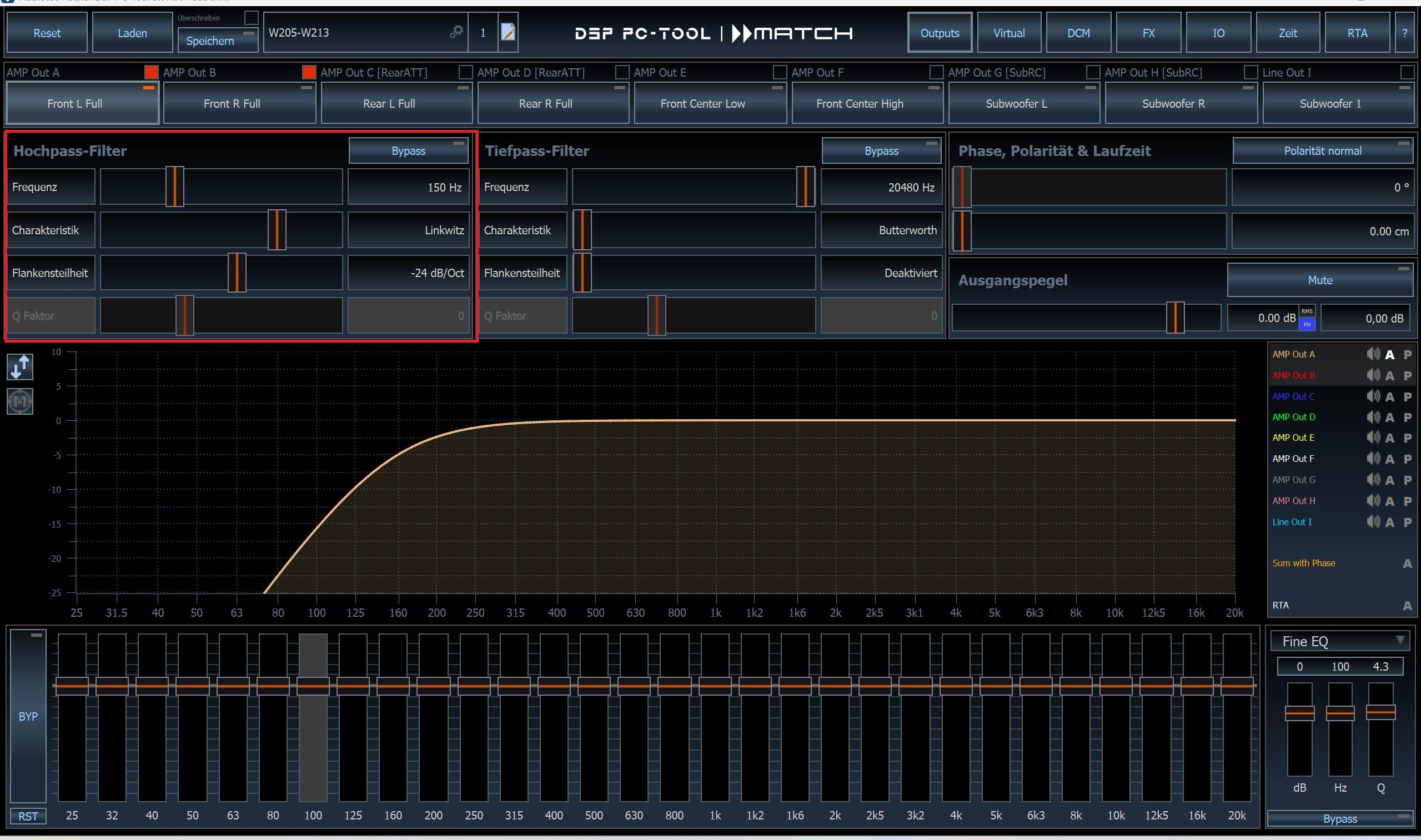Click the Speichern button
The height and width of the screenshot is (840, 1421).
pos(217,40)
